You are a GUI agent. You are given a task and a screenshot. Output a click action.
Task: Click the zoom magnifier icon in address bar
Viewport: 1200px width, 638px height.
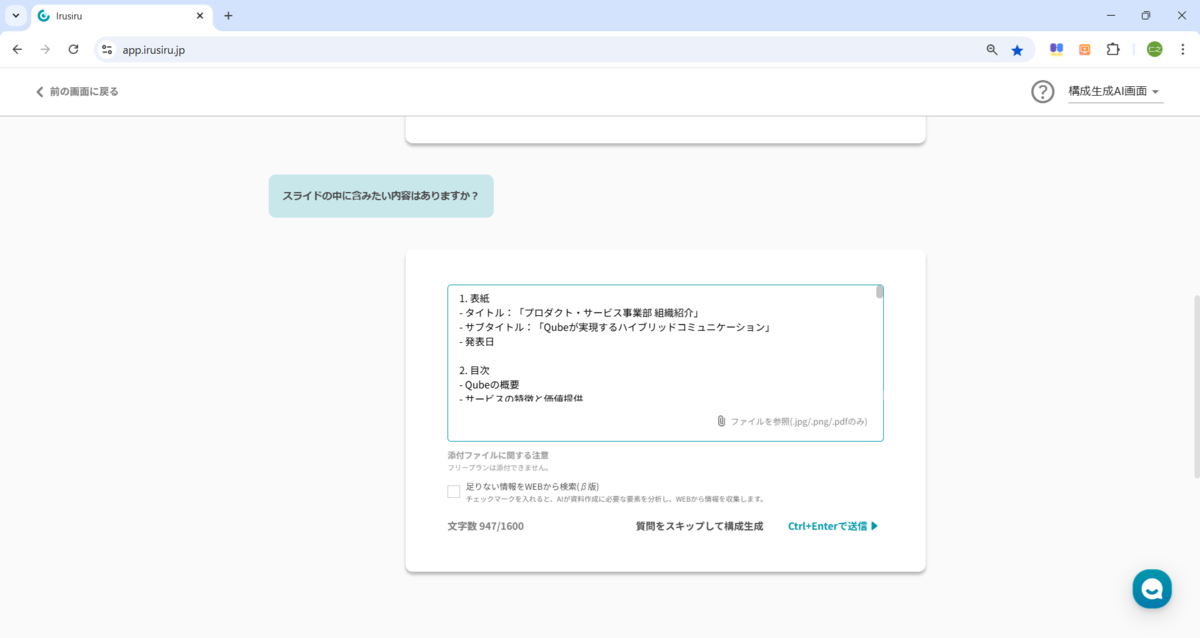pos(992,49)
